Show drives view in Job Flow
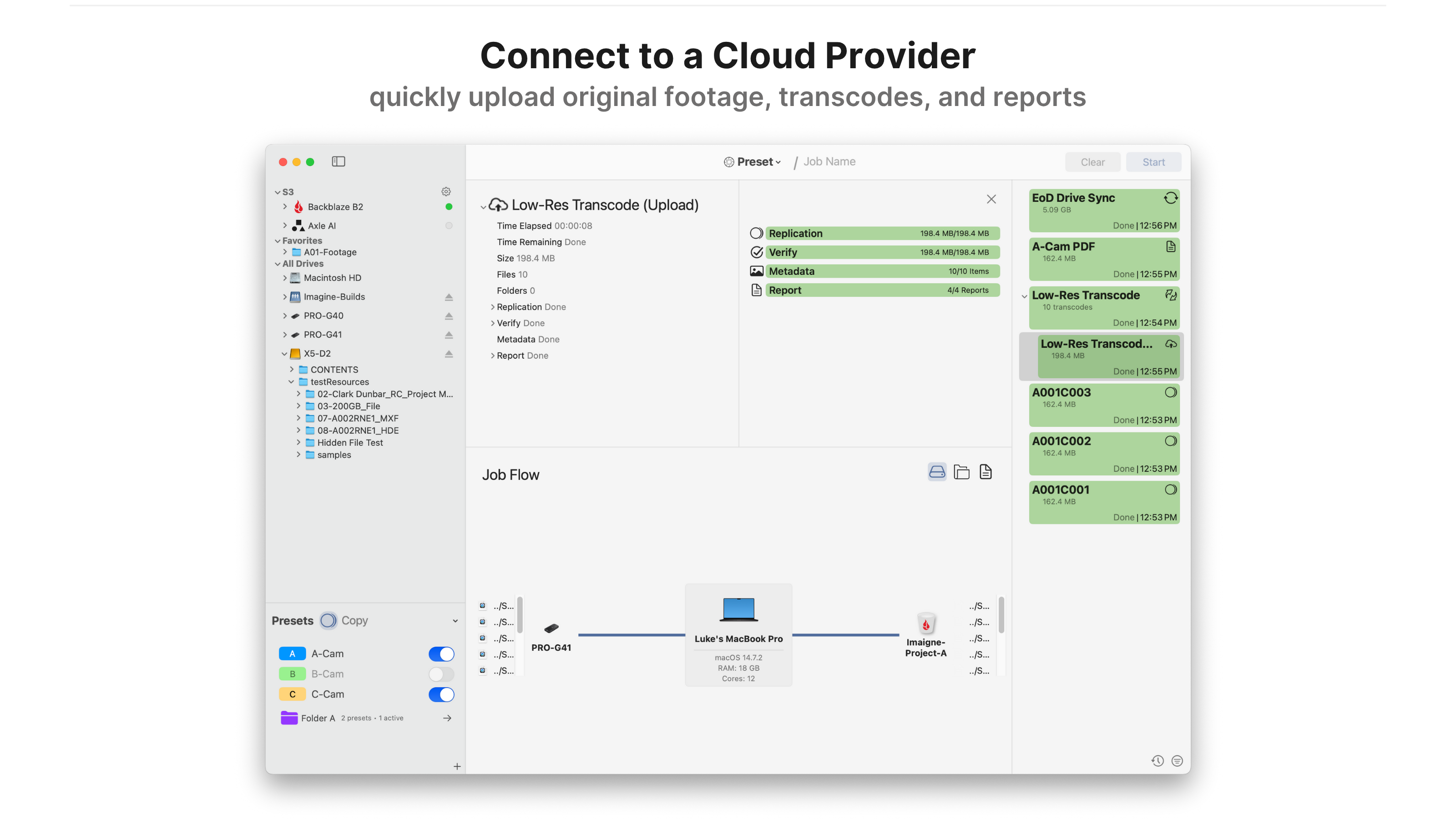Screen dimensions: 1456x819 (936, 471)
